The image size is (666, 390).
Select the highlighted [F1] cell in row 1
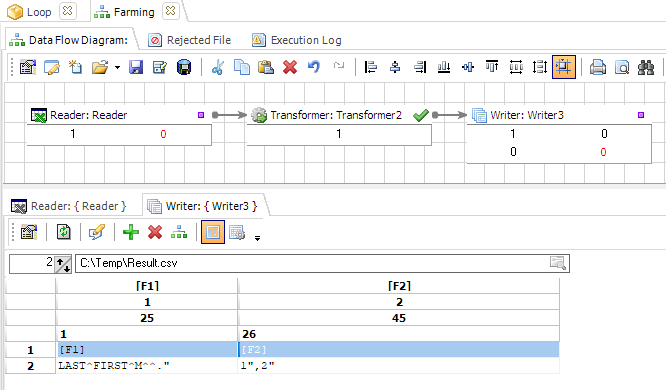(x=147, y=350)
